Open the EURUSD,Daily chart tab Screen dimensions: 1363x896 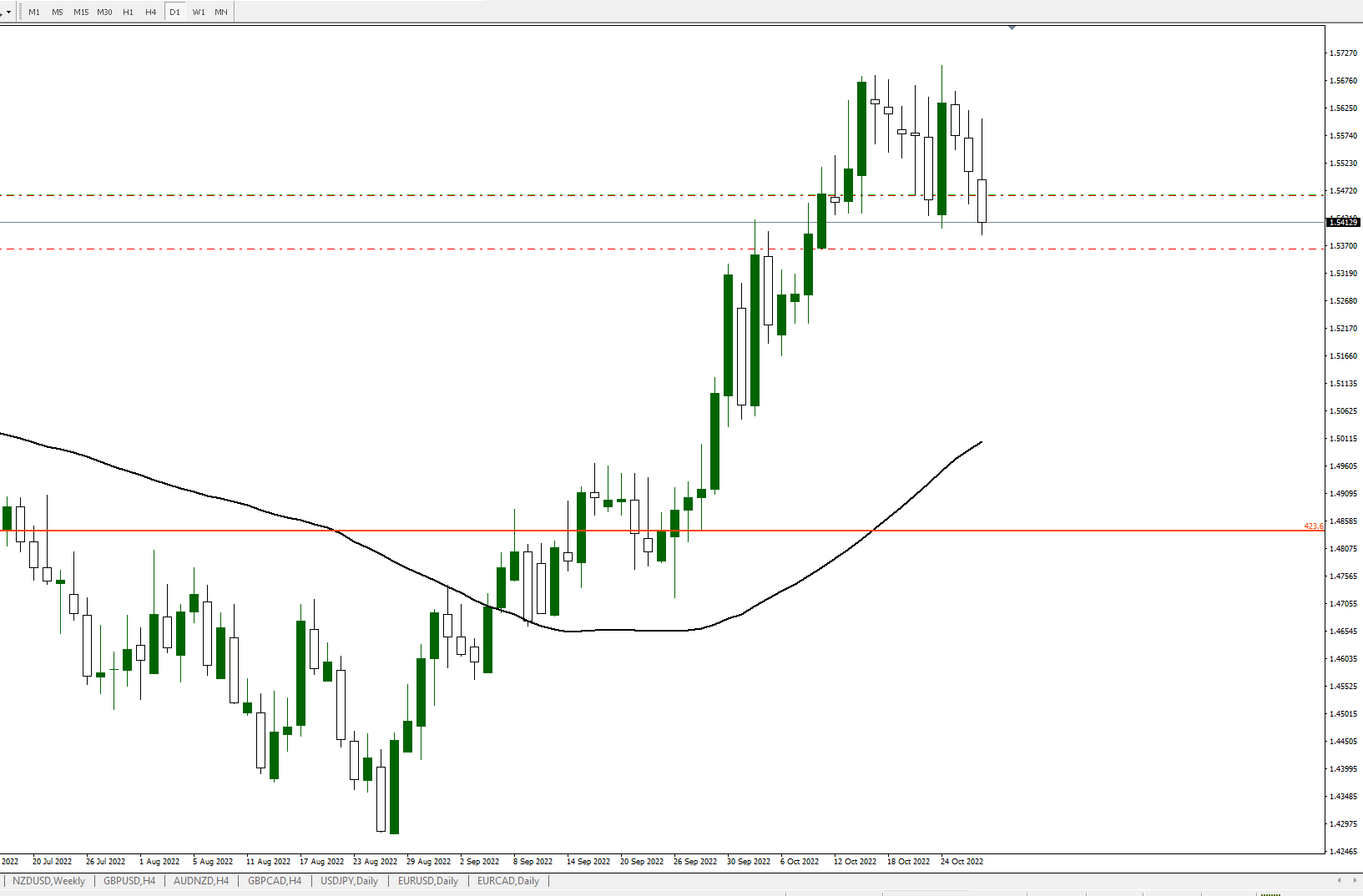pos(427,881)
